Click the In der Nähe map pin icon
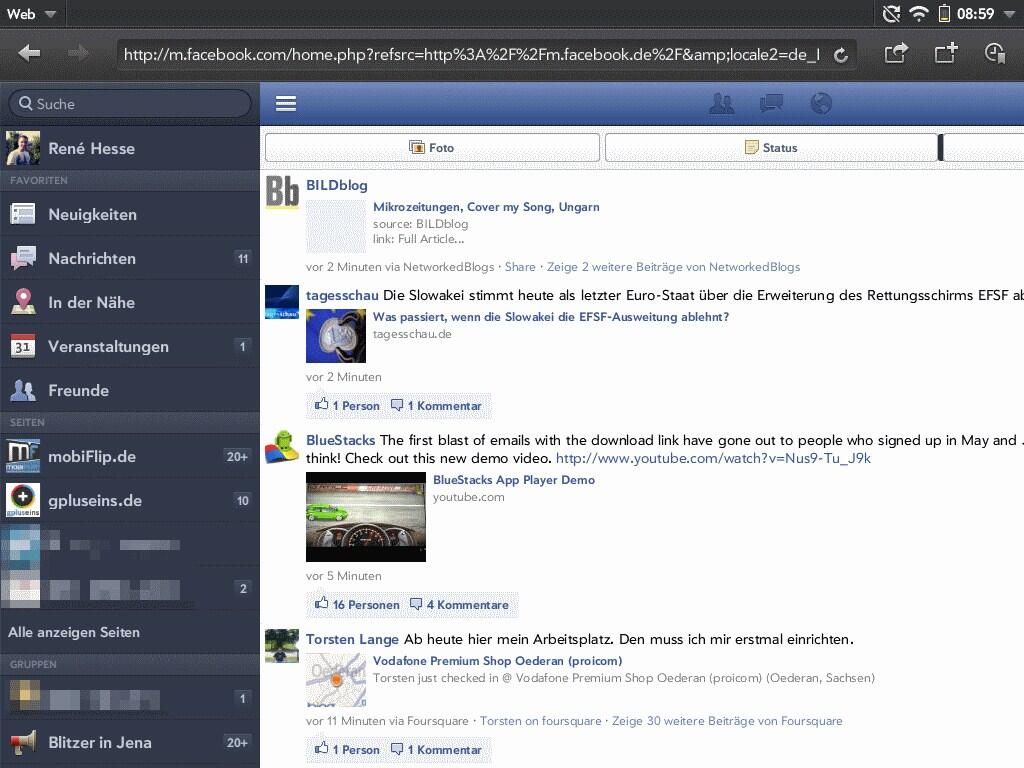Screen dimensions: 1024x768 pyautogui.click(x=24, y=301)
